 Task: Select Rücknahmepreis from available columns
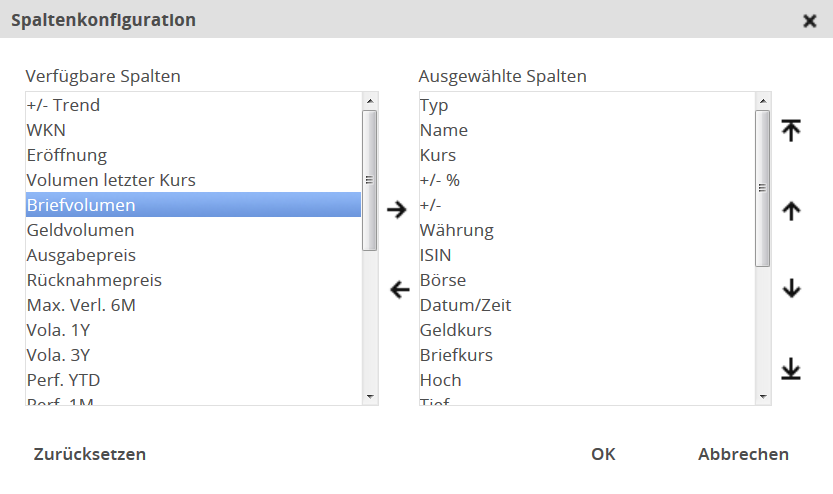pos(94,280)
